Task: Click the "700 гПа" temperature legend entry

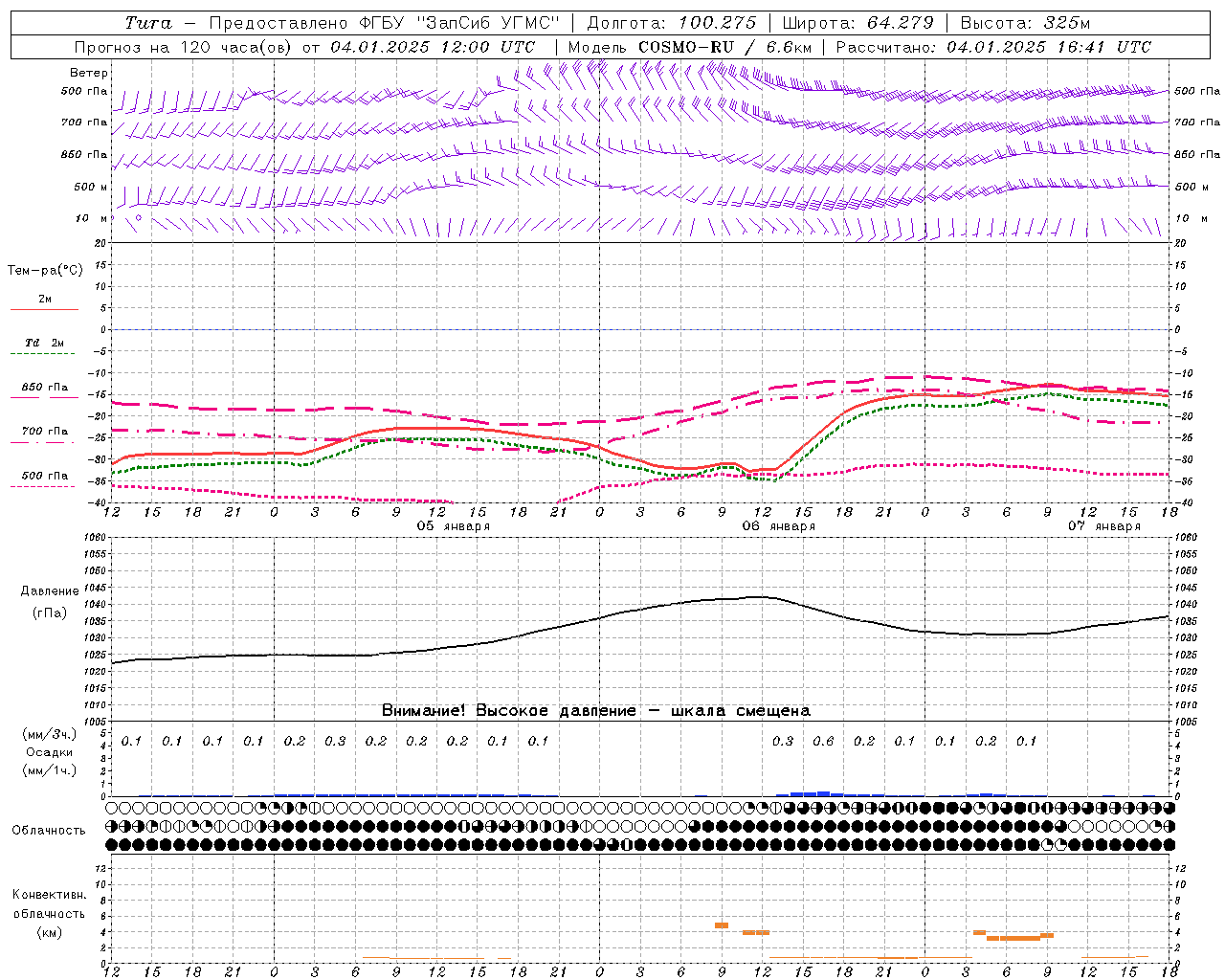Action: (x=44, y=432)
